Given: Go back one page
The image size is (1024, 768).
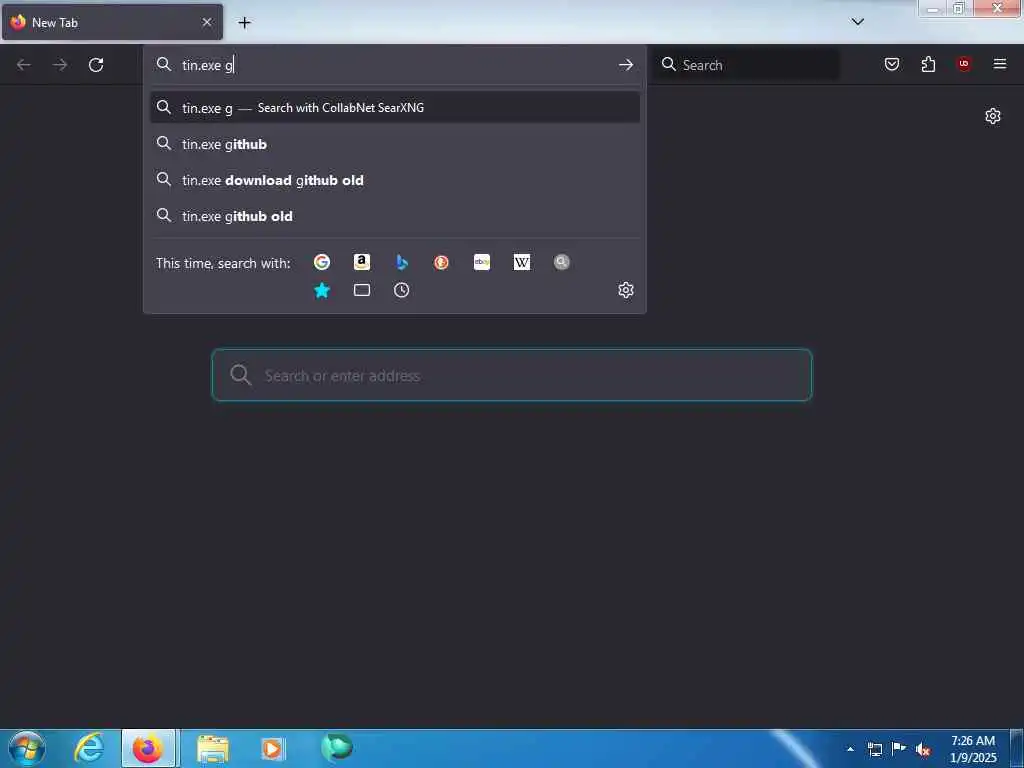Looking at the screenshot, I should [x=24, y=65].
